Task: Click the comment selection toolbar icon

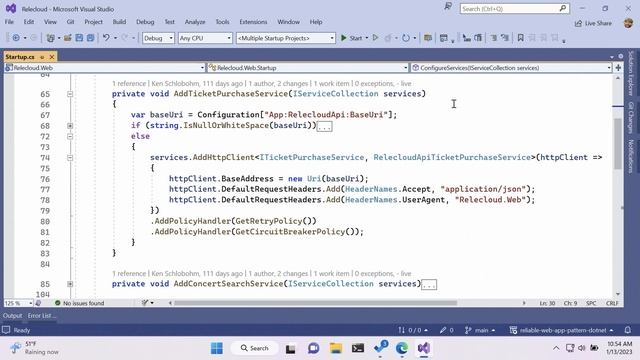Action: tap(494, 38)
